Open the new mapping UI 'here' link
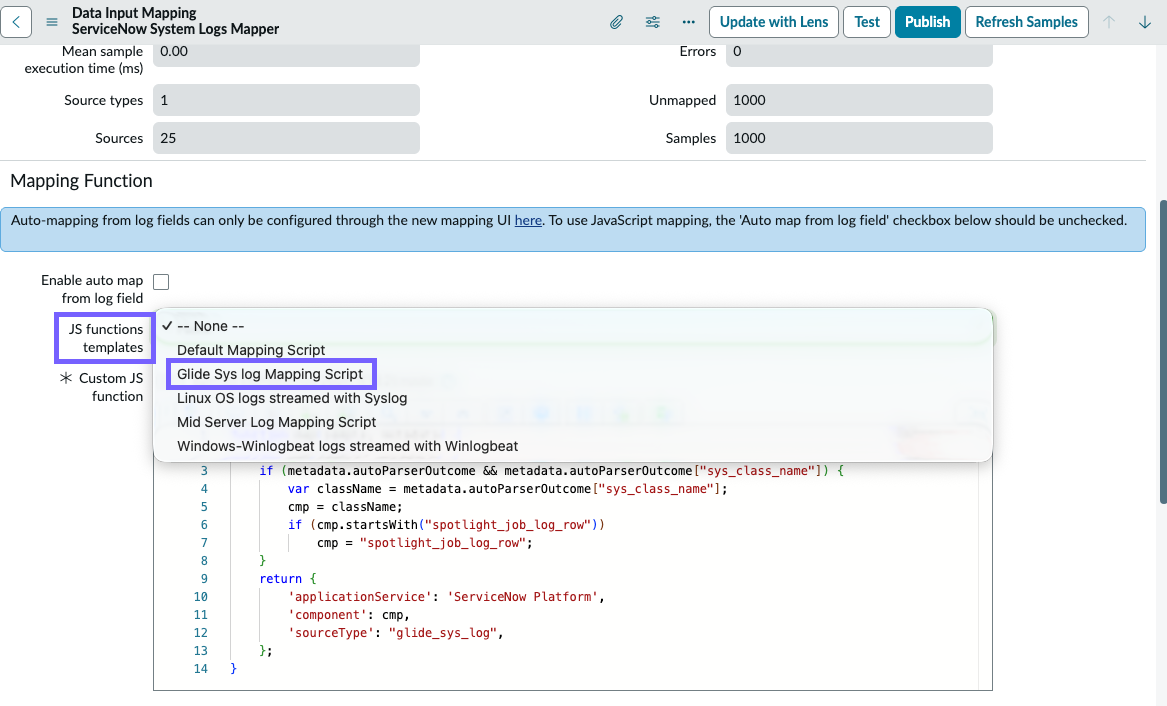Screen dimensions: 1167x706 coord(528,220)
